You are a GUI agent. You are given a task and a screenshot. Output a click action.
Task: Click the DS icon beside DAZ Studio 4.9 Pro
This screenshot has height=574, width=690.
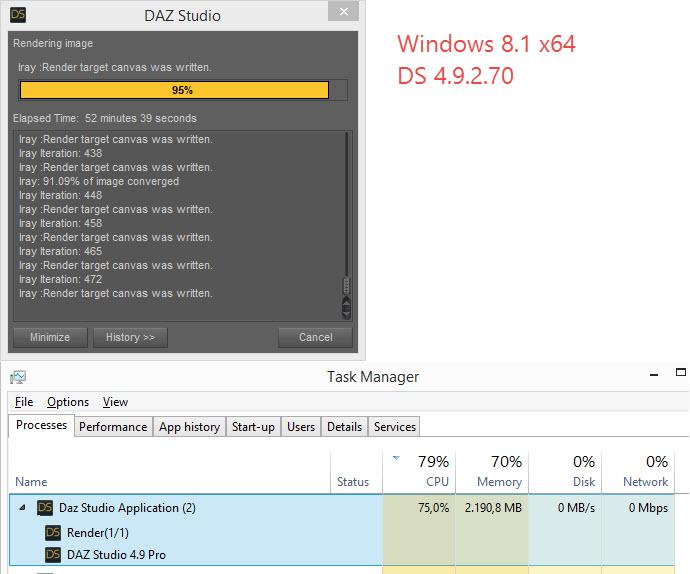point(54,554)
